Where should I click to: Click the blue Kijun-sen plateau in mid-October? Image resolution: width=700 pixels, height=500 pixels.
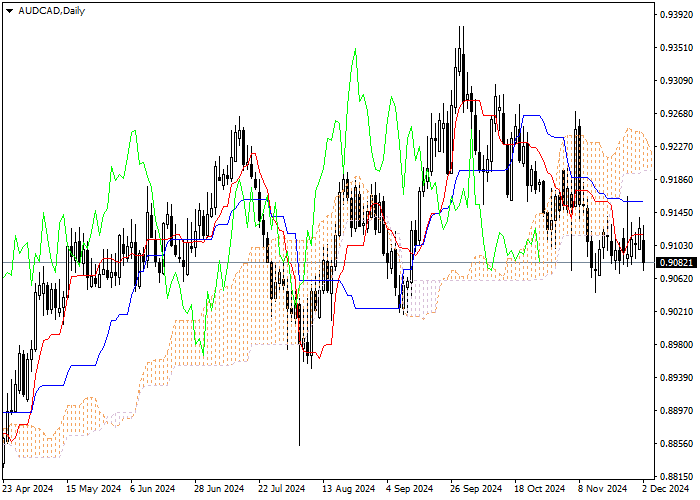531,116
